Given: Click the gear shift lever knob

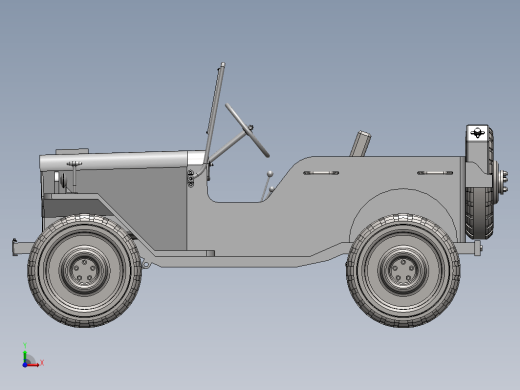Looking at the screenshot, I should [270, 174].
